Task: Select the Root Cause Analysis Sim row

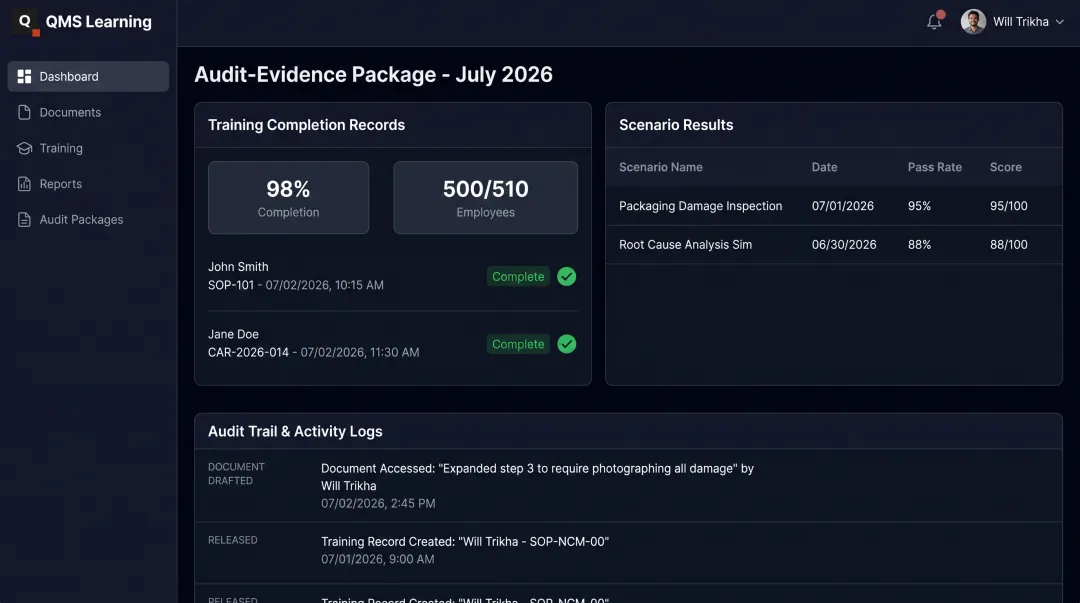Action: pos(833,245)
